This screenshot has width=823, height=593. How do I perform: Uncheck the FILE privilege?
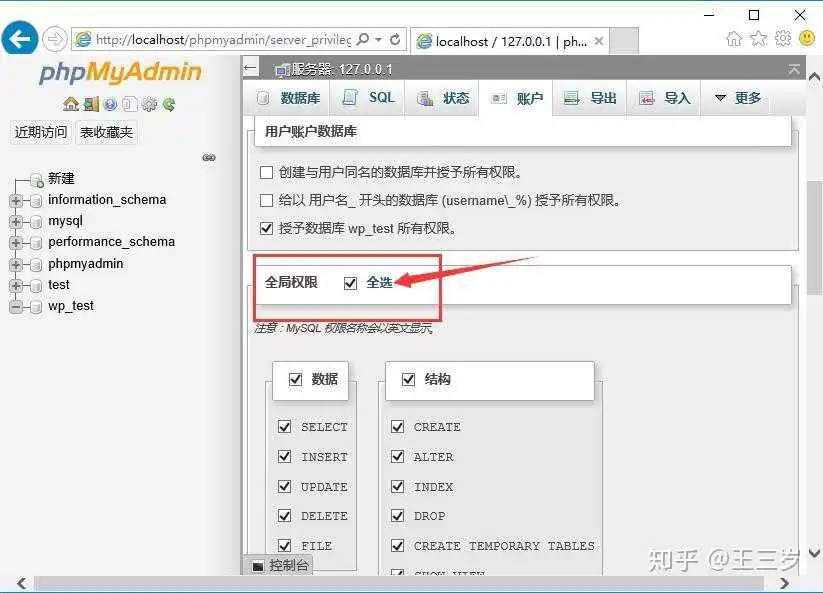[284, 546]
